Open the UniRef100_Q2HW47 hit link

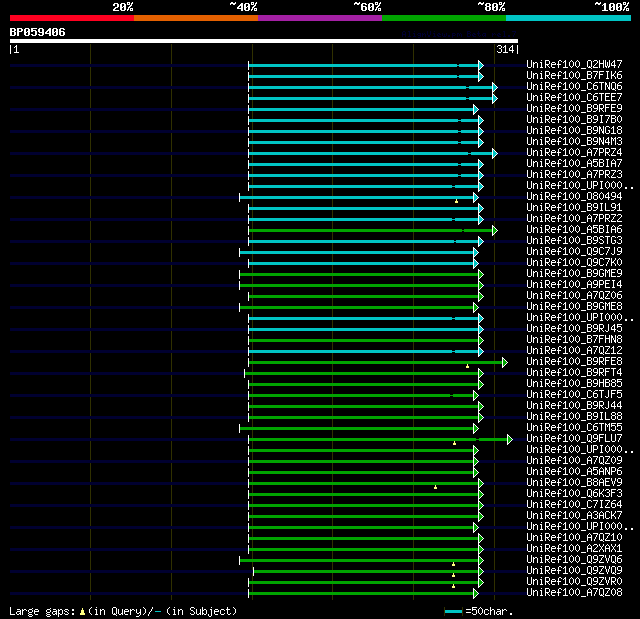click(574, 65)
